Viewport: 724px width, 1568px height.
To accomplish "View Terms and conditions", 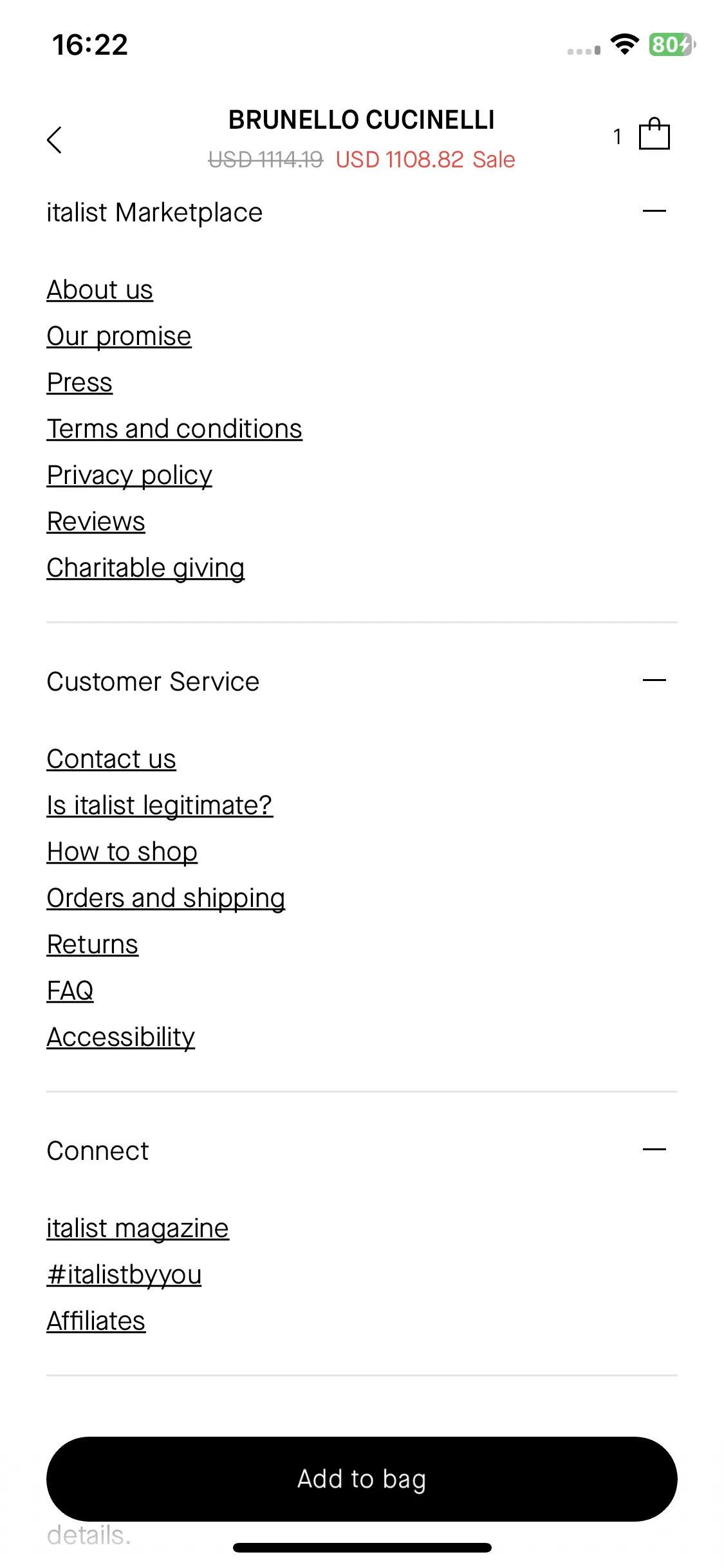I will click(174, 429).
